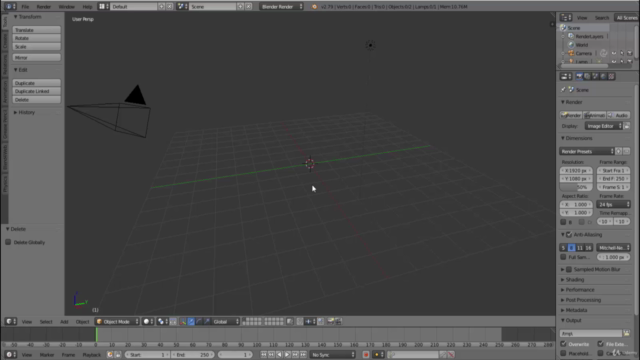The image size is (640, 360).
Task: Open the 24 fps frame rate dropdown
Action: [613, 204]
